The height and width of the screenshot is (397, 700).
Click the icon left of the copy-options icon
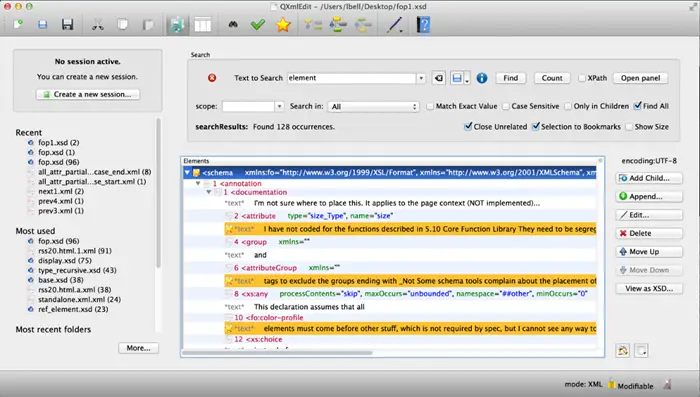coord(623,351)
